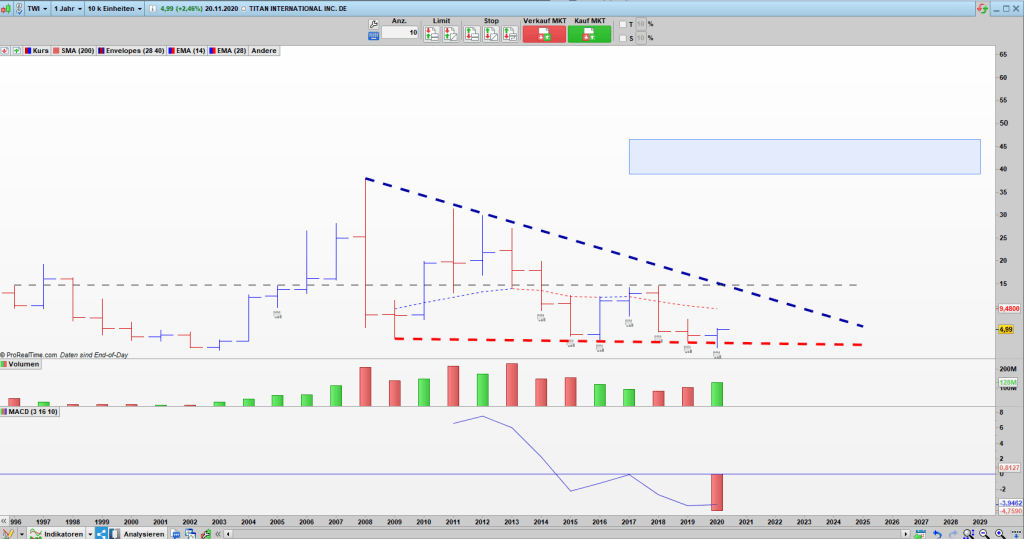Click the second Limit order icon
The width and height of the screenshot is (1024, 539).
tap(450, 33)
